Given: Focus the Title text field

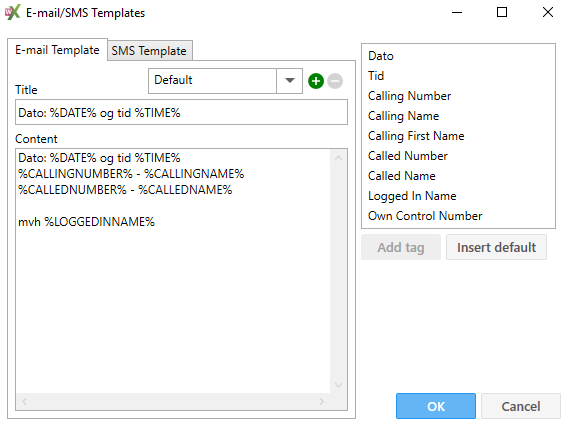Looking at the screenshot, I should point(181,113).
